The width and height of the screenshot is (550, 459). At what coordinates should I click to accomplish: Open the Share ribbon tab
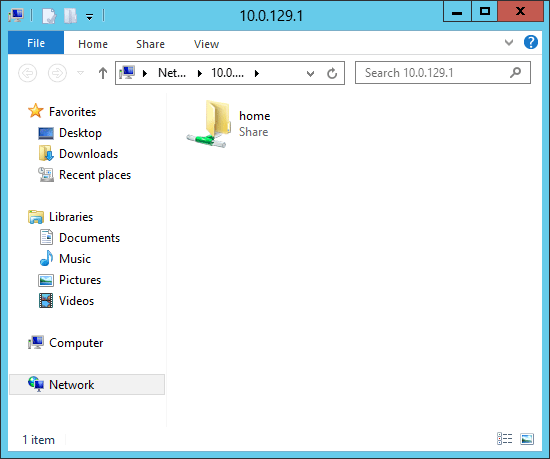pyautogui.click(x=150, y=44)
